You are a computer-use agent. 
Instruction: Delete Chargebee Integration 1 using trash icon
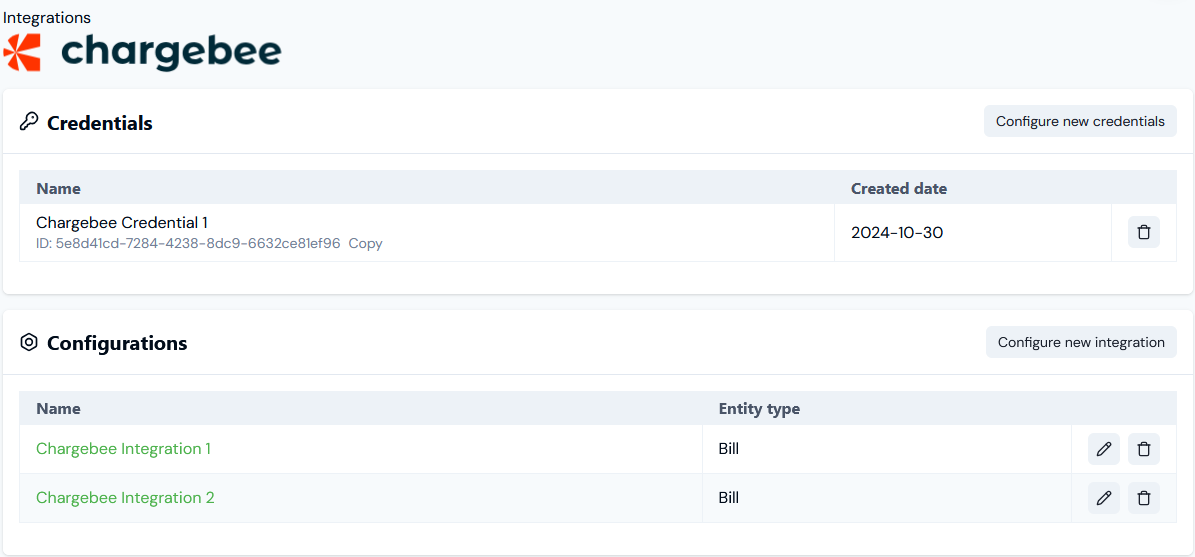click(1143, 450)
